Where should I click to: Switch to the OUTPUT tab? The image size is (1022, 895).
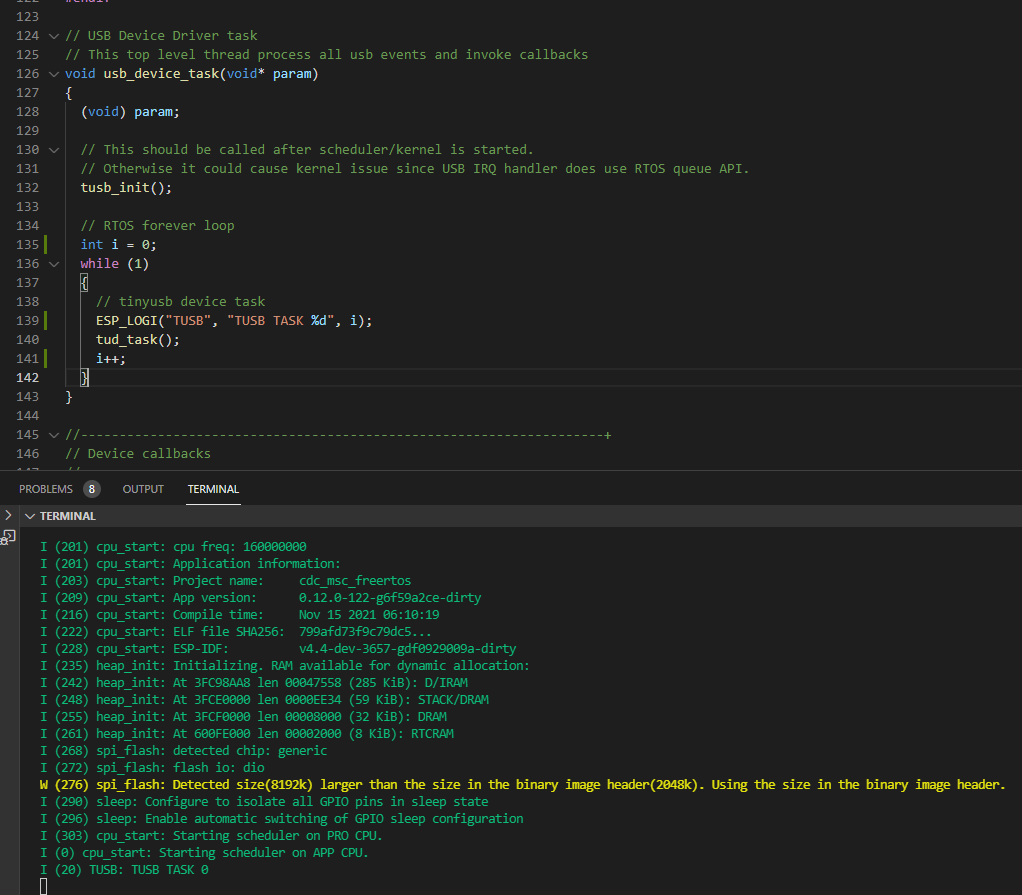coord(143,489)
